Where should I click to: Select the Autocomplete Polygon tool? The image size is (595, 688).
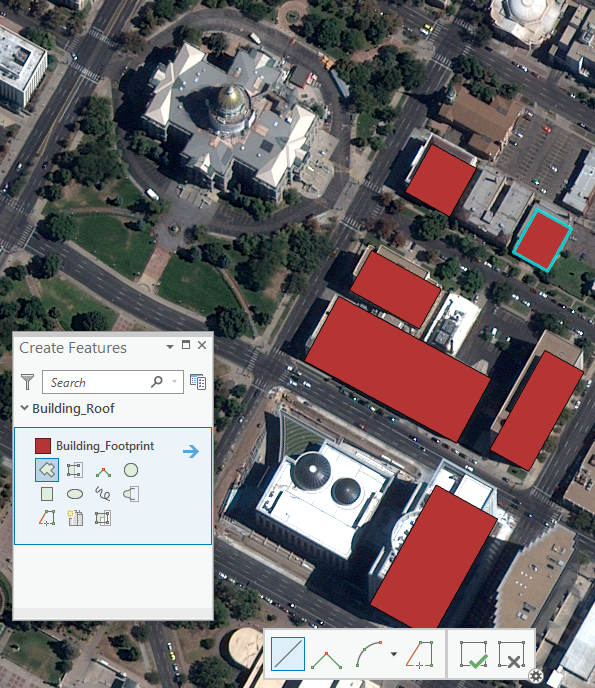coord(75,470)
